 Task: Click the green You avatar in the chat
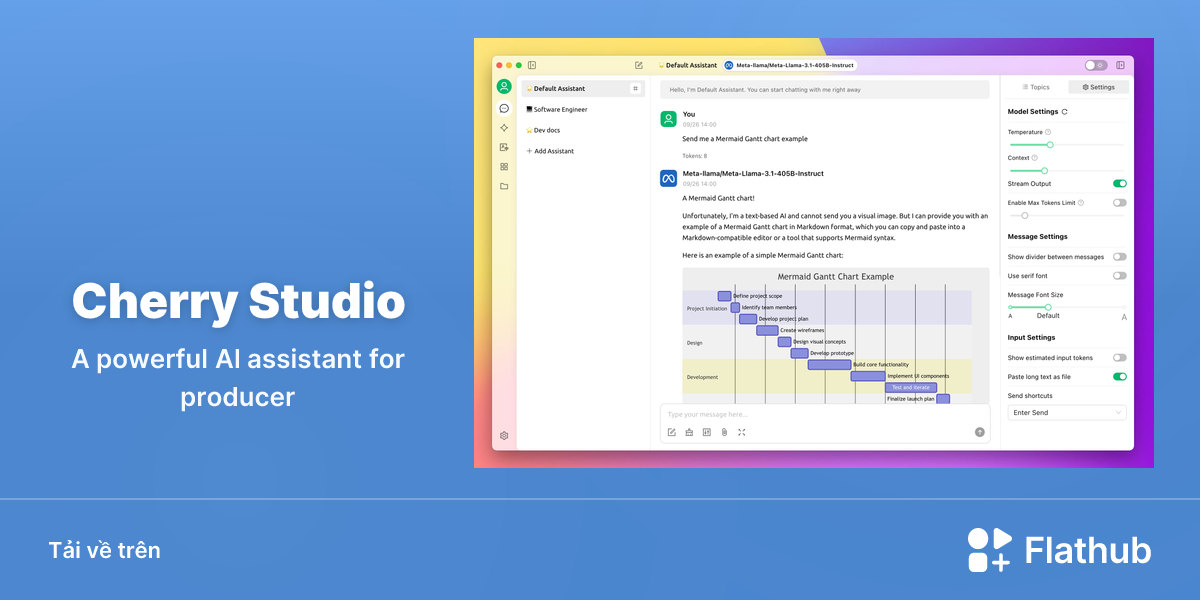click(668, 119)
